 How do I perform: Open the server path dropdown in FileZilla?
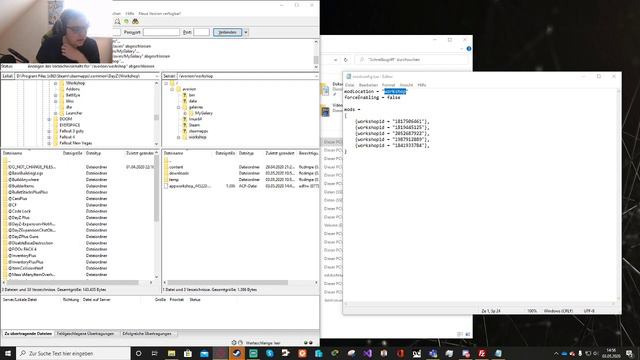tap(316, 76)
